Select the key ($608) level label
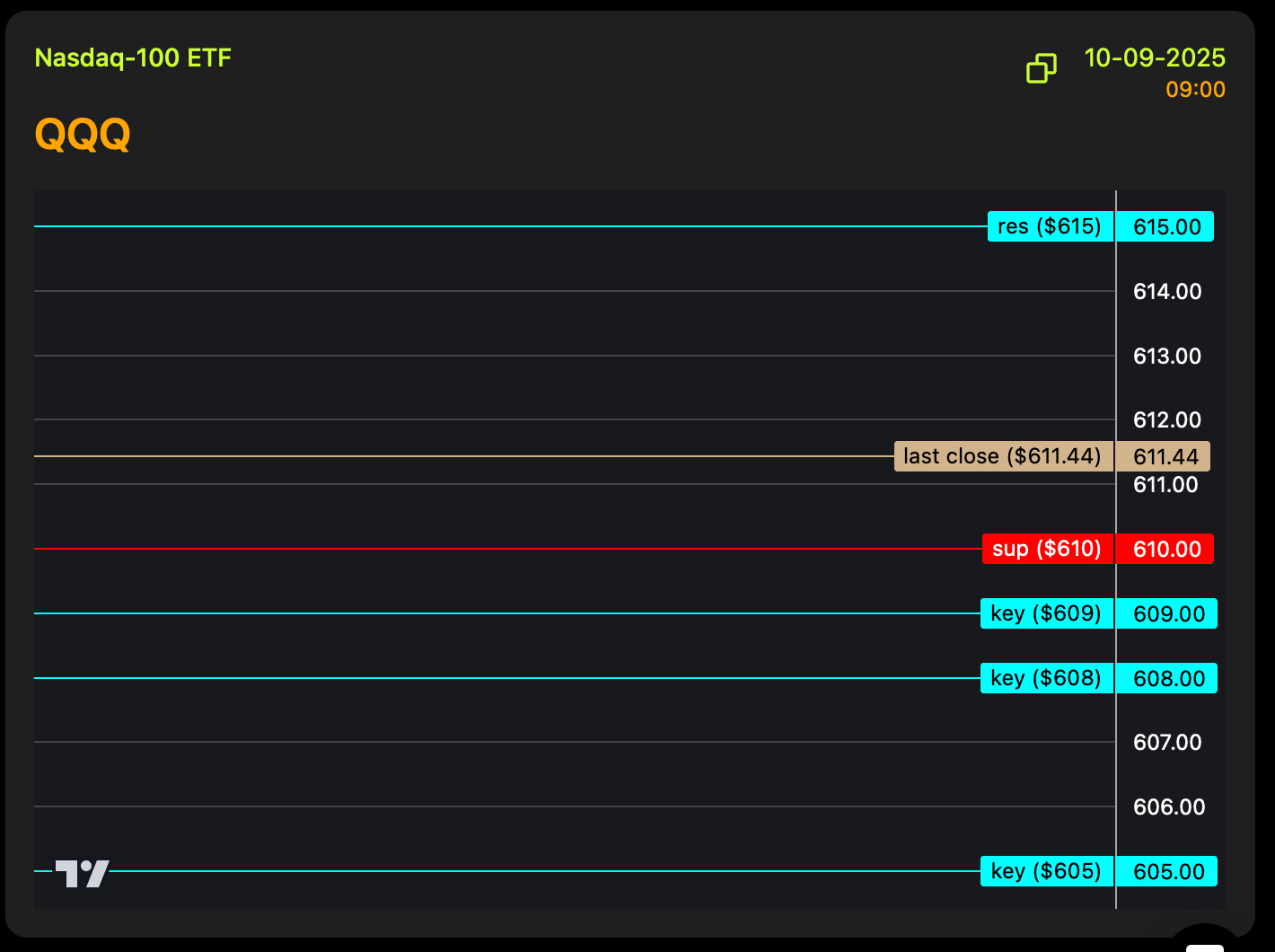Screen dimensions: 1275x952 [1046, 678]
